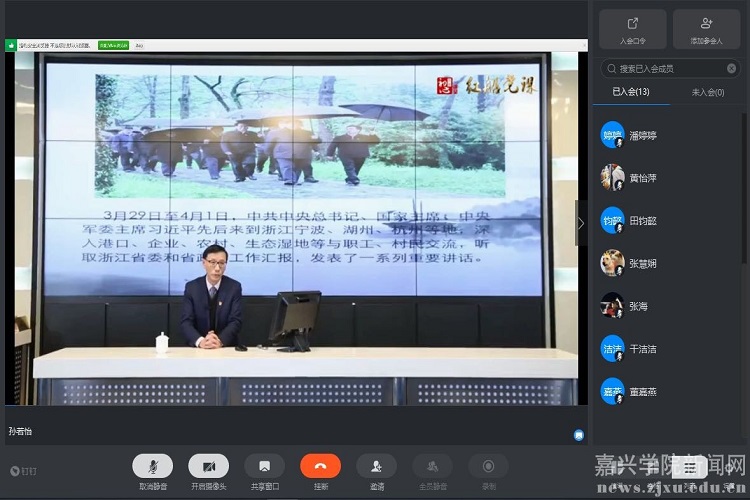Select participant 张慧娴 in the list
750x500 pixels.
tap(643, 263)
